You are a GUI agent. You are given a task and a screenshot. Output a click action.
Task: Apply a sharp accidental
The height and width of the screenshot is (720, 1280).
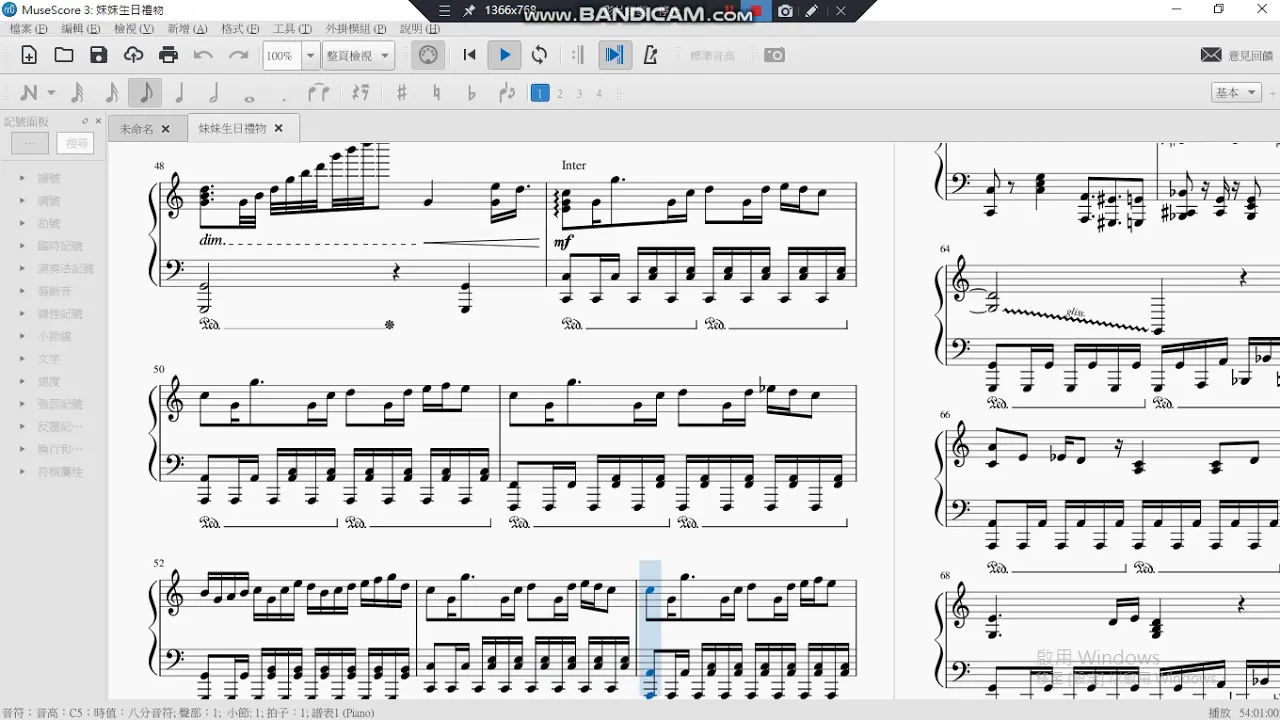(402, 93)
